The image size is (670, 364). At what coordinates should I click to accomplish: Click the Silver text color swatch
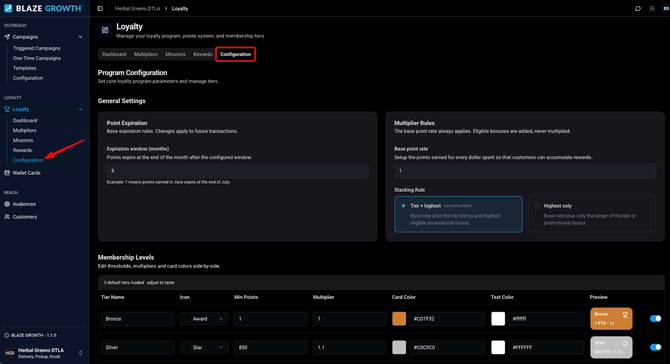[498, 347]
